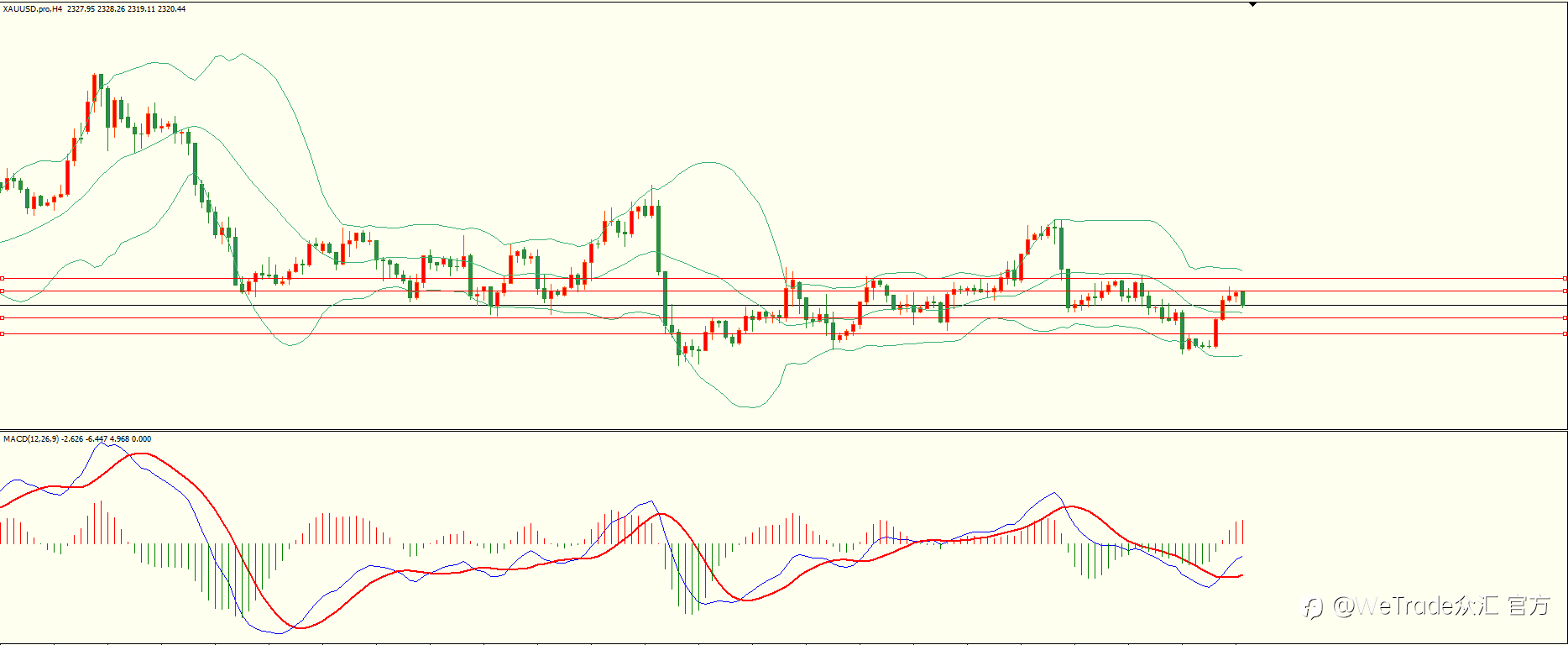The height and width of the screenshot is (645, 1568).
Task: Click the XAUUSD.pro,H4 symbol label
Action: pyautogui.click(x=33, y=8)
